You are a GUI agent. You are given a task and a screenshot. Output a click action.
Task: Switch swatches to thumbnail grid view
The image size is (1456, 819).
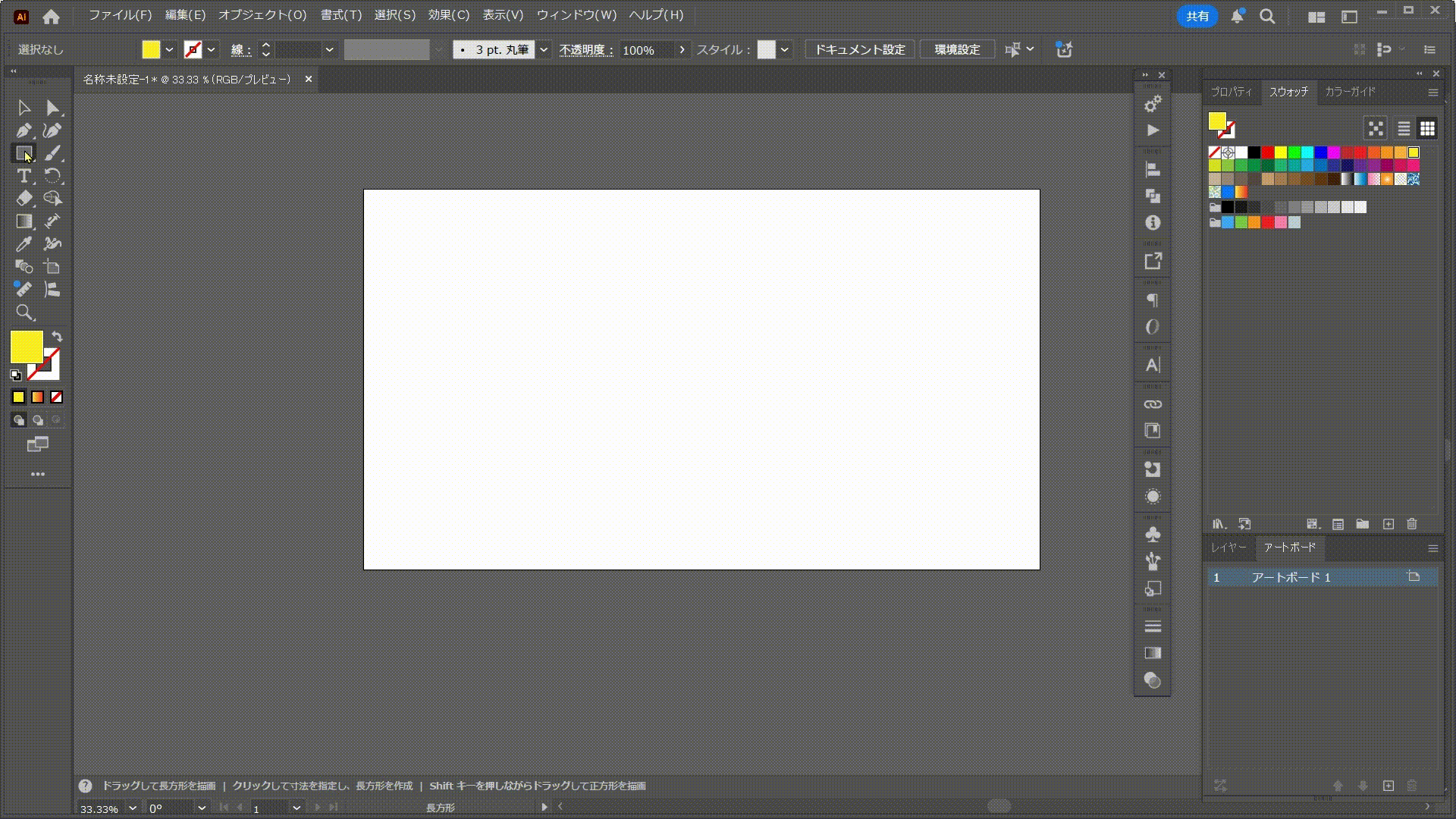click(x=1427, y=128)
